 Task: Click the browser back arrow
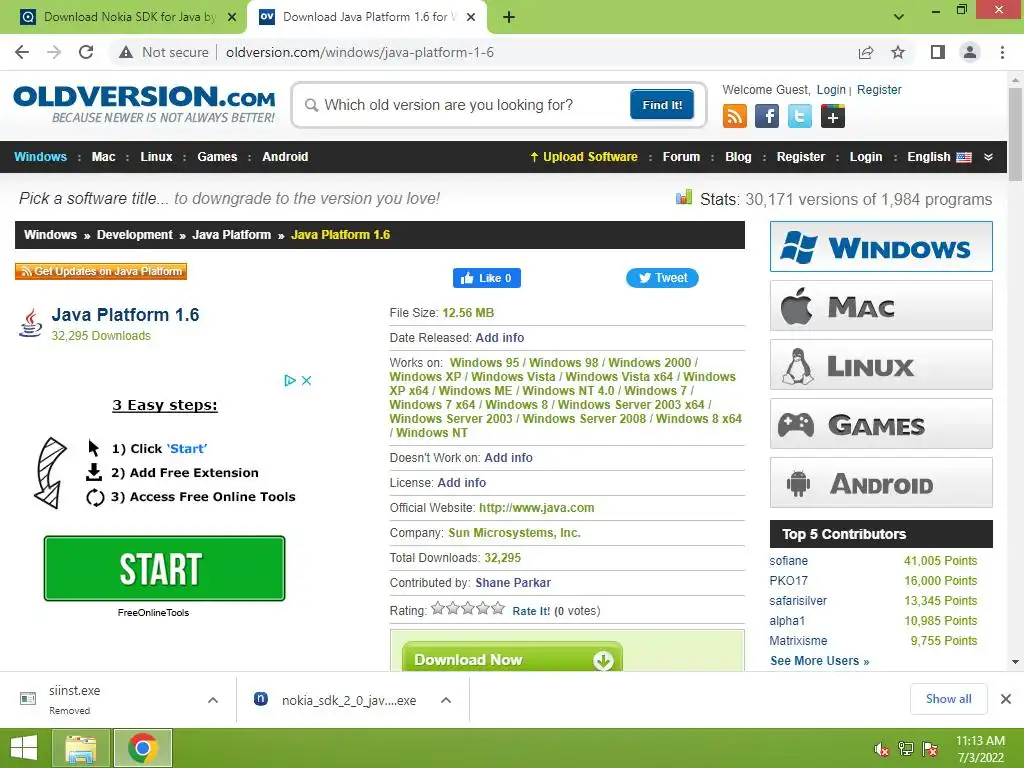pyautogui.click(x=22, y=52)
